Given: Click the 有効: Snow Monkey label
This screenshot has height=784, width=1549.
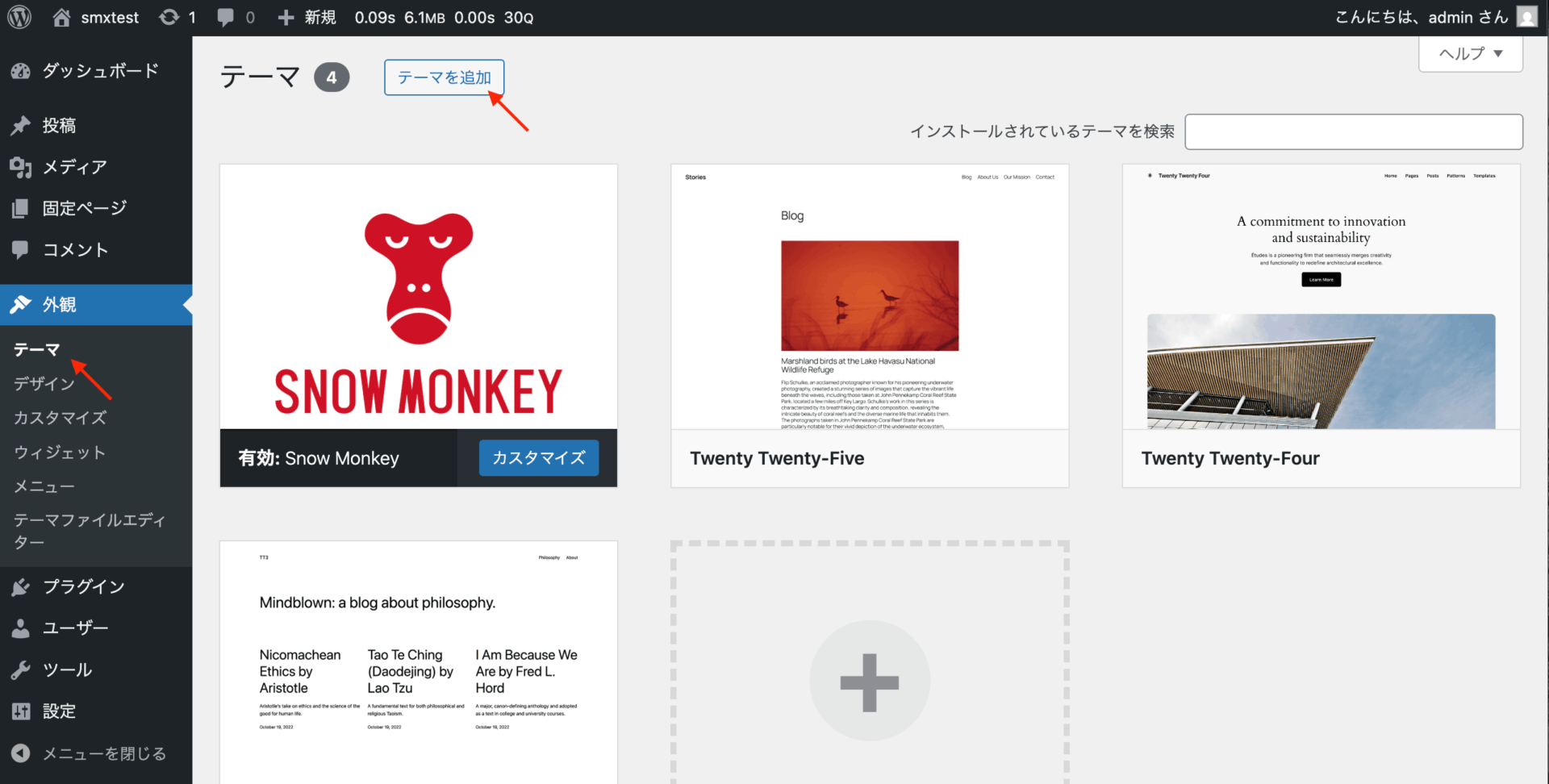Looking at the screenshot, I should coord(319,458).
